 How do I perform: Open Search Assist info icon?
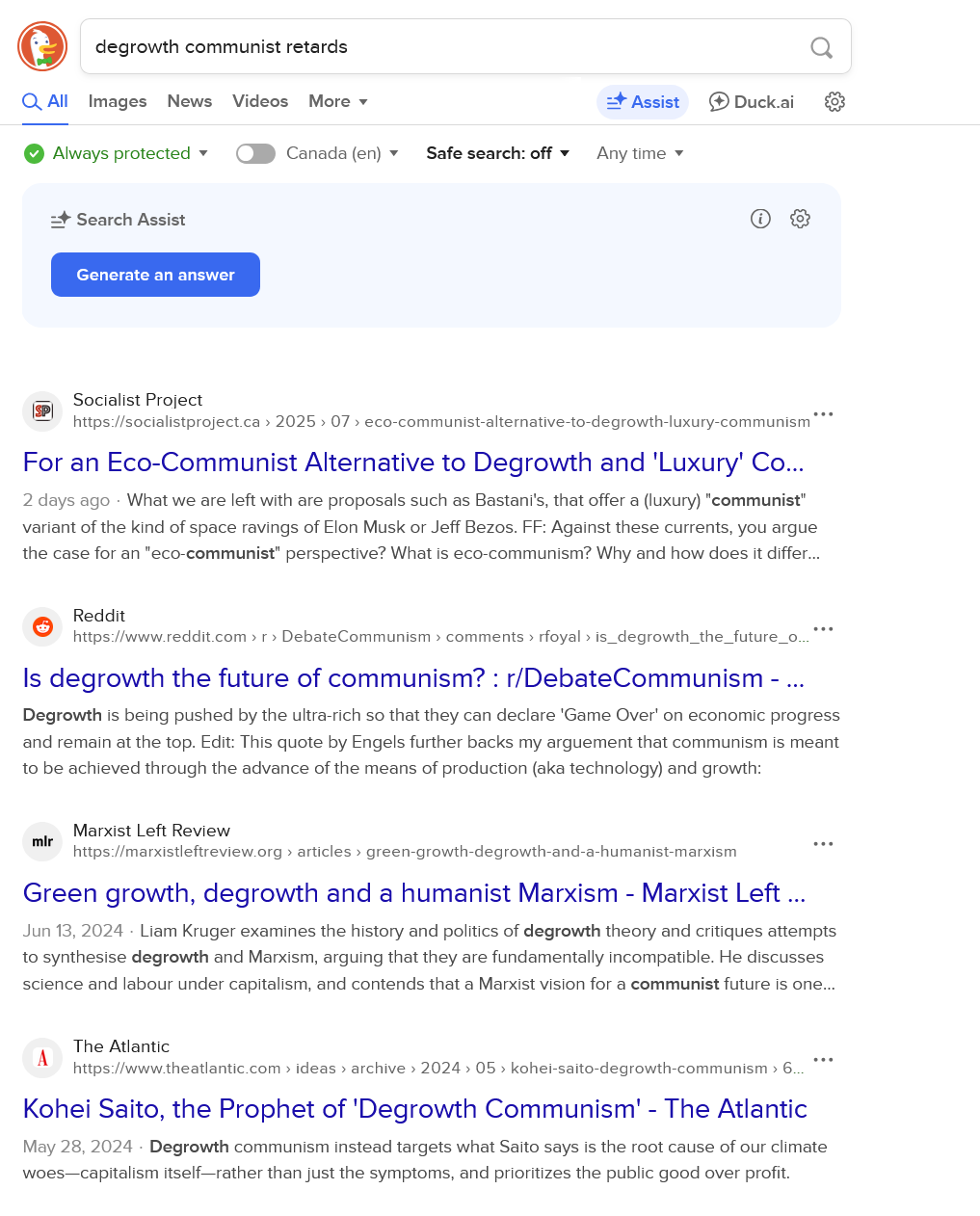pos(760,219)
